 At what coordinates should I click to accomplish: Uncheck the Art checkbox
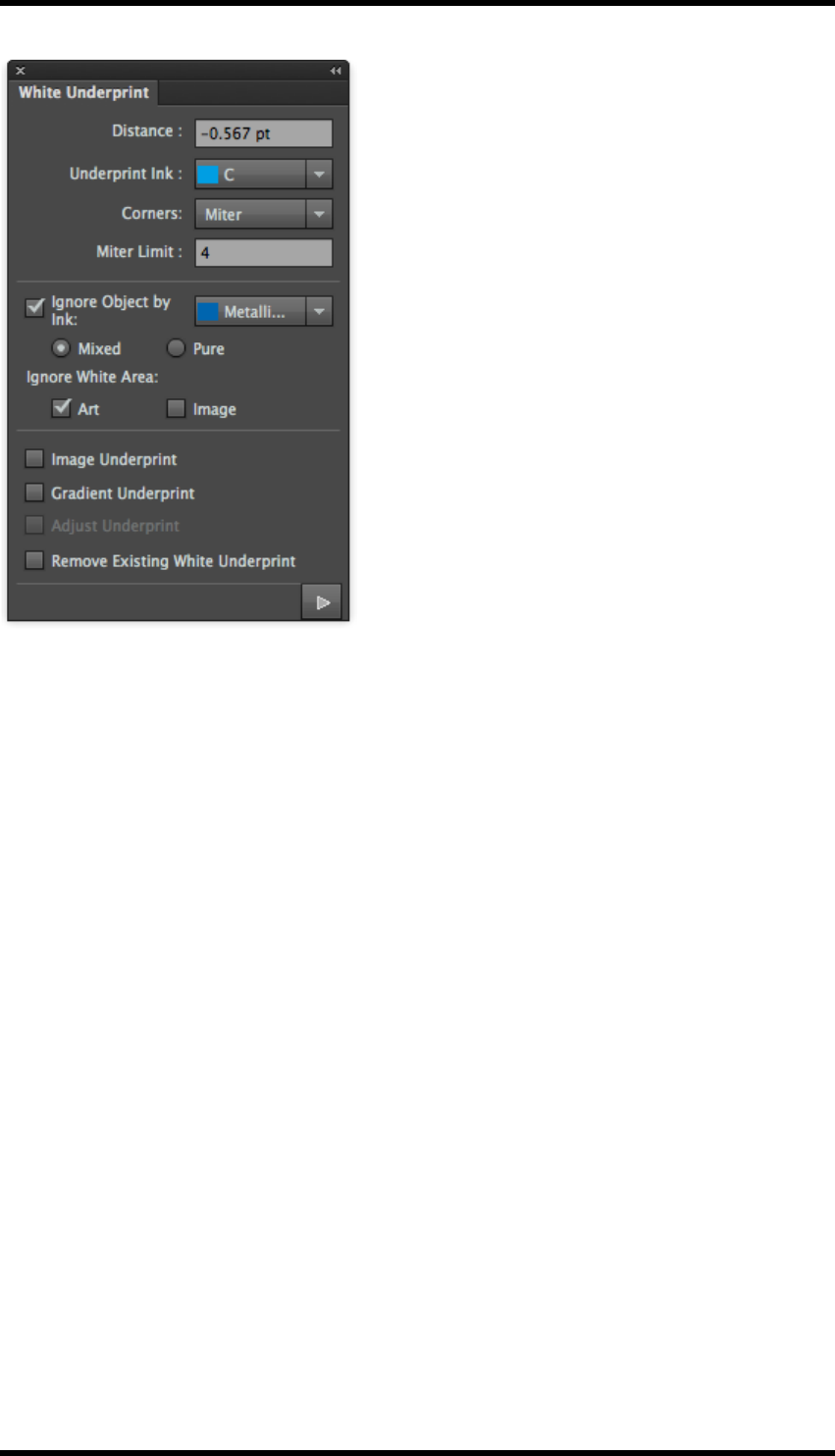pos(62,408)
